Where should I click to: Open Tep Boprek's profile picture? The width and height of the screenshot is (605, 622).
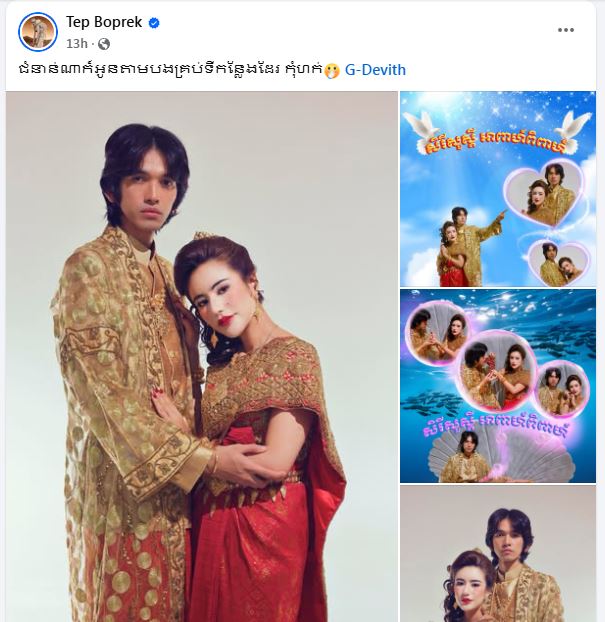click(x=38, y=32)
